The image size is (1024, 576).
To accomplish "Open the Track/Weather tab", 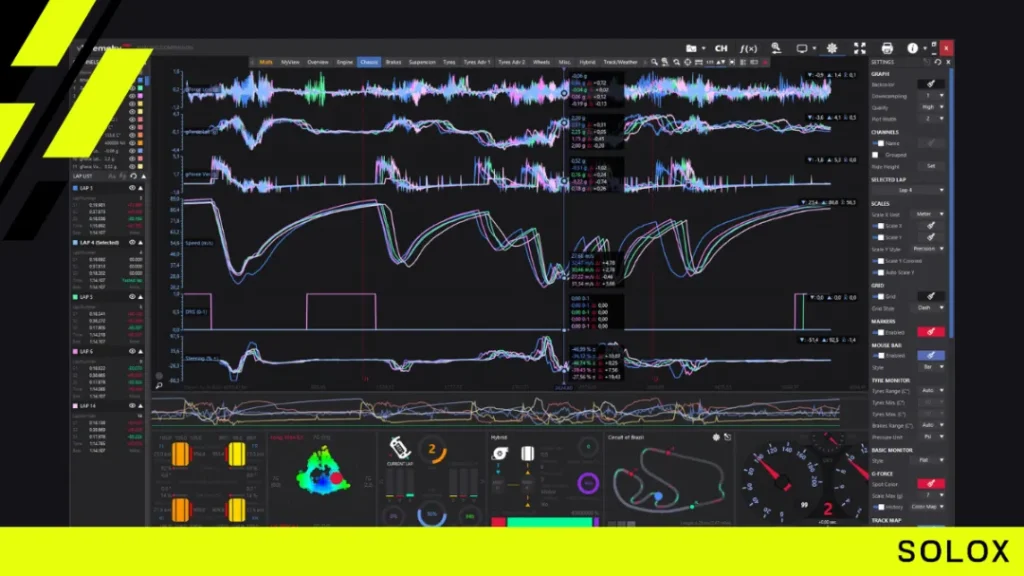I will (620, 62).
